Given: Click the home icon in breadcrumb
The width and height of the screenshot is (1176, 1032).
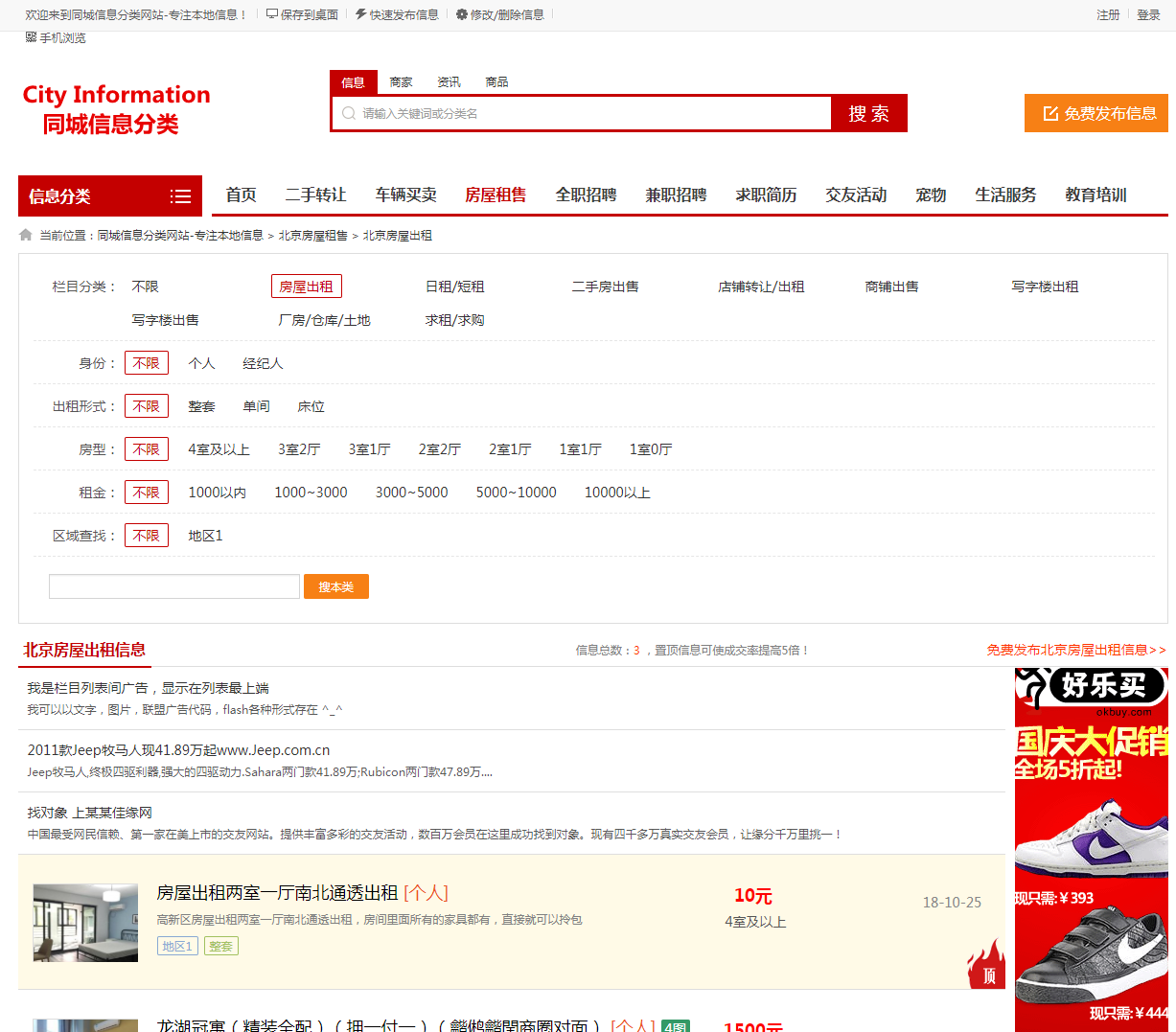Looking at the screenshot, I should click(26, 235).
